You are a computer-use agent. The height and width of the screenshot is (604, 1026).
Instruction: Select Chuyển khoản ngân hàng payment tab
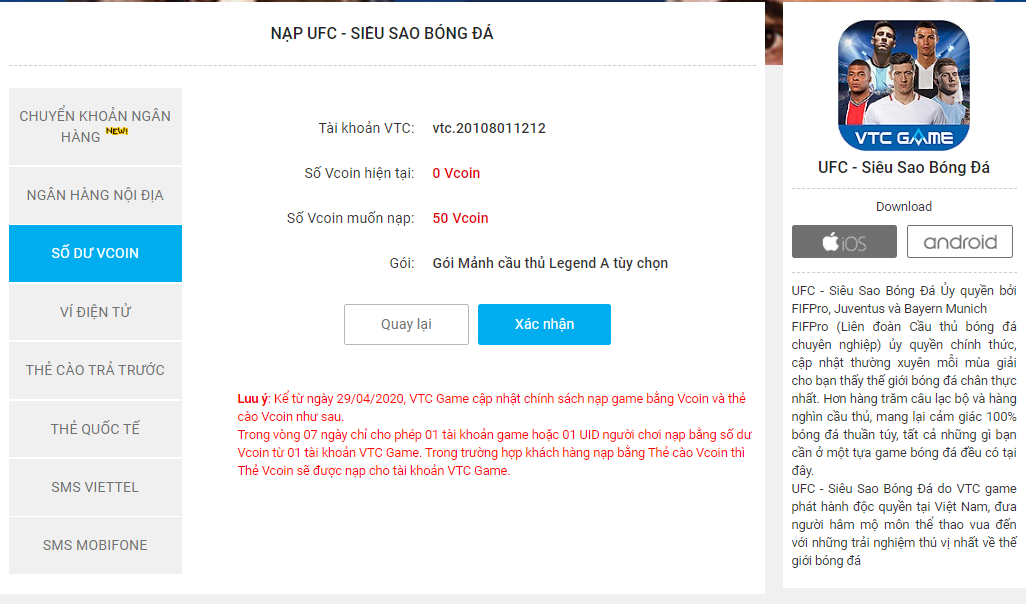96,126
